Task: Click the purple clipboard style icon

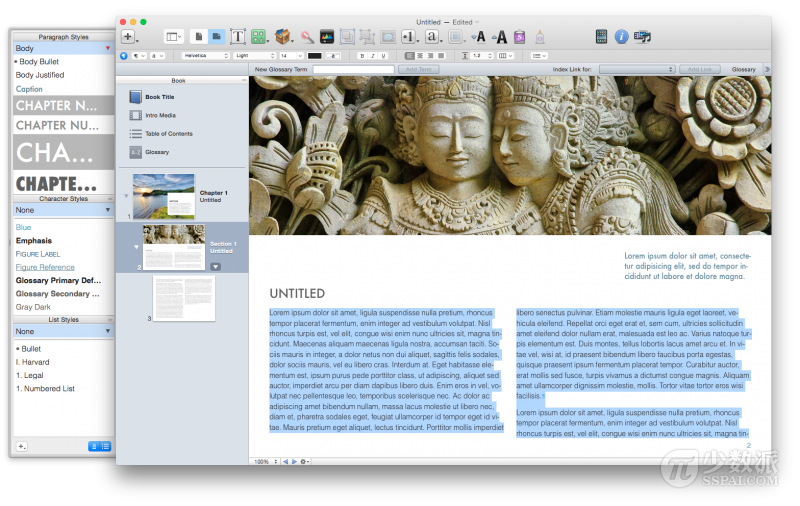Action: tap(519, 37)
